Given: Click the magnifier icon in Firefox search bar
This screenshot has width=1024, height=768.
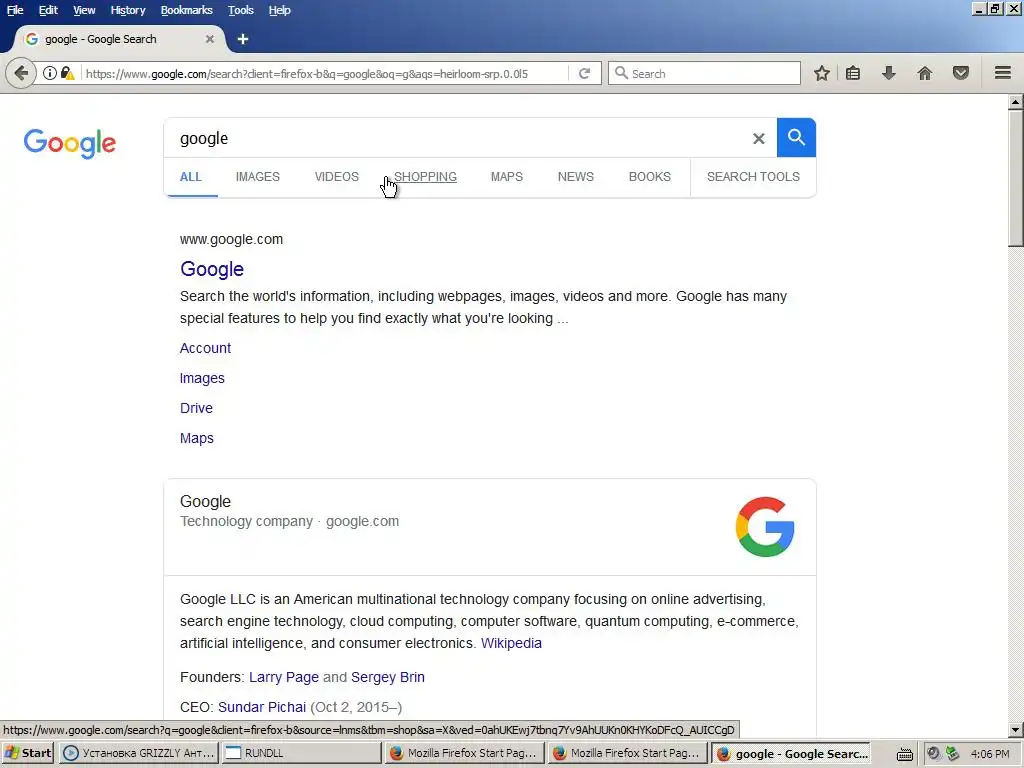Looking at the screenshot, I should pos(622,73).
